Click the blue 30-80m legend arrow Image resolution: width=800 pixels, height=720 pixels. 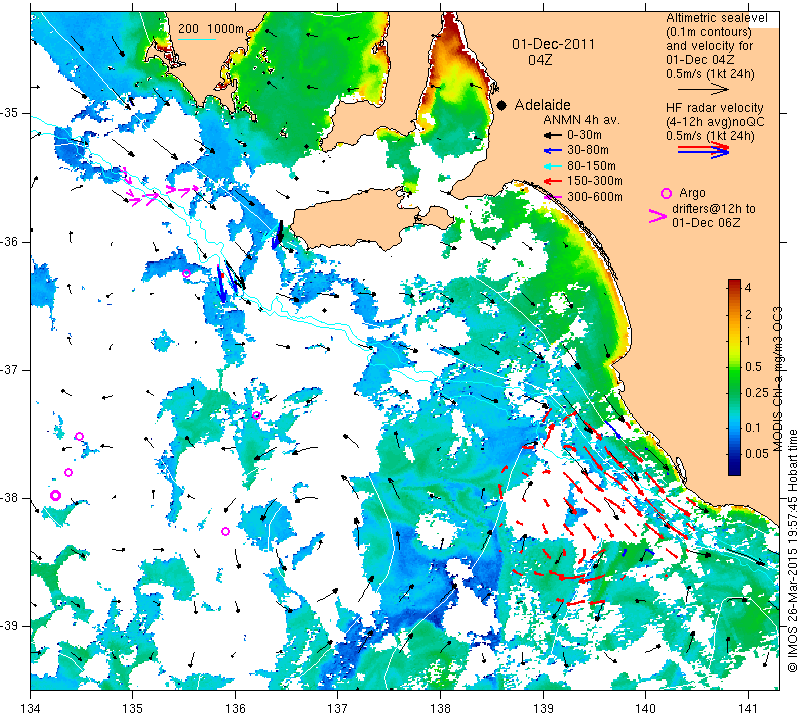point(552,150)
